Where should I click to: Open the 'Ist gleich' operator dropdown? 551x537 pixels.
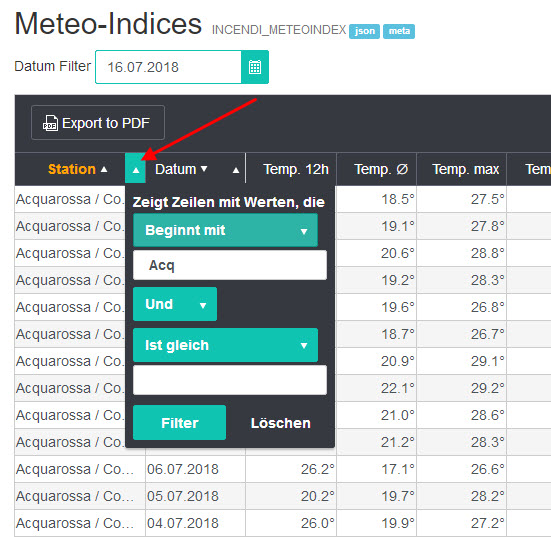pos(226,345)
